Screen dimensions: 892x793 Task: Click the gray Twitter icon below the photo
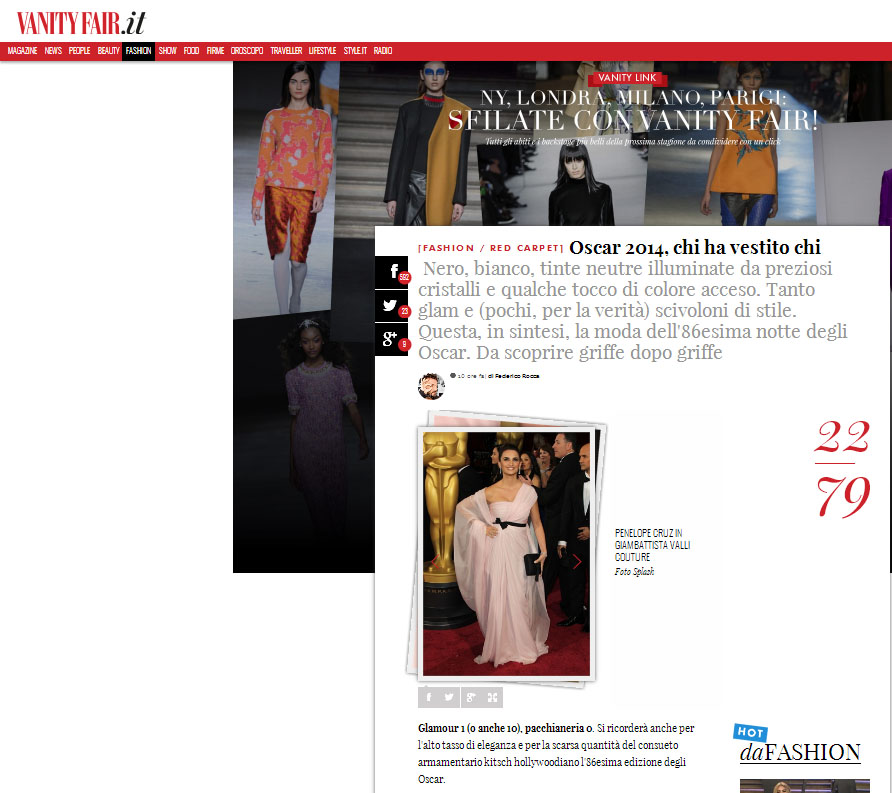449,697
